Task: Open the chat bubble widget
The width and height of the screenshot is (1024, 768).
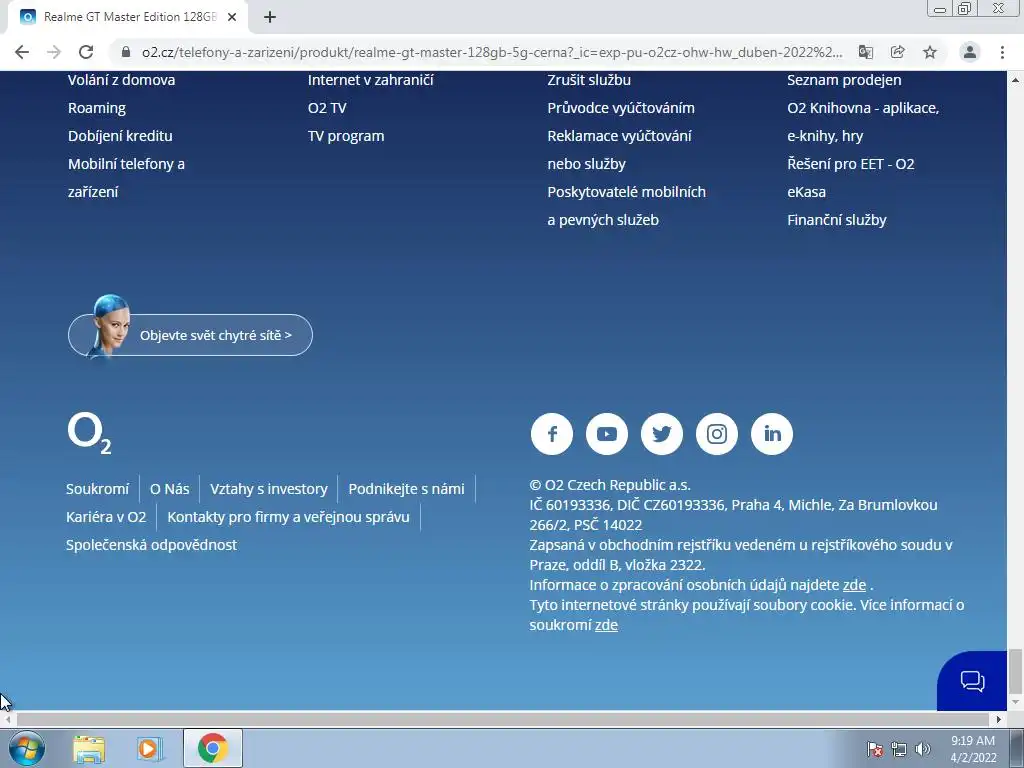Action: pos(972,681)
